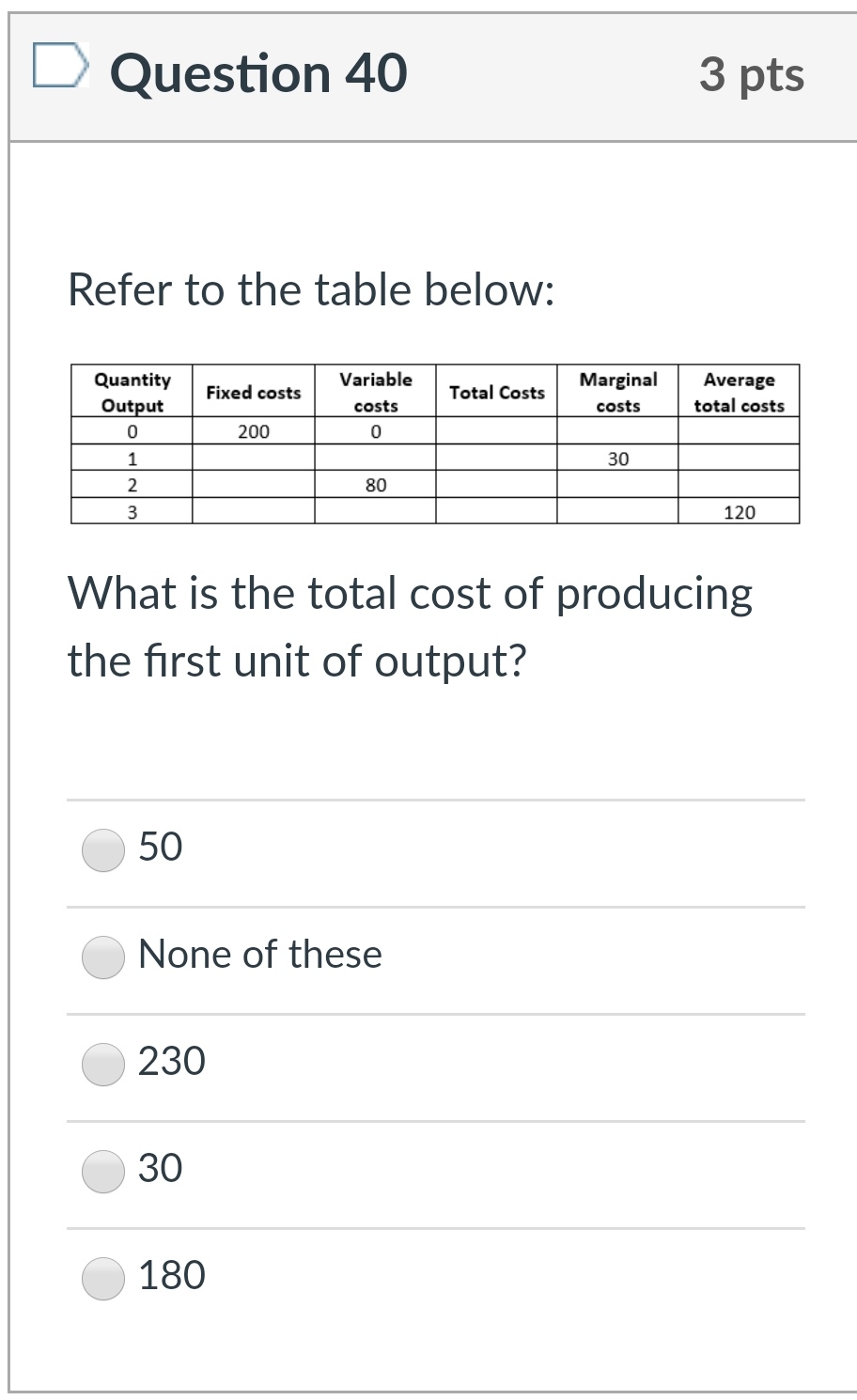Click the Average total costs header
Screen dimensions: 857x1400
739,392
